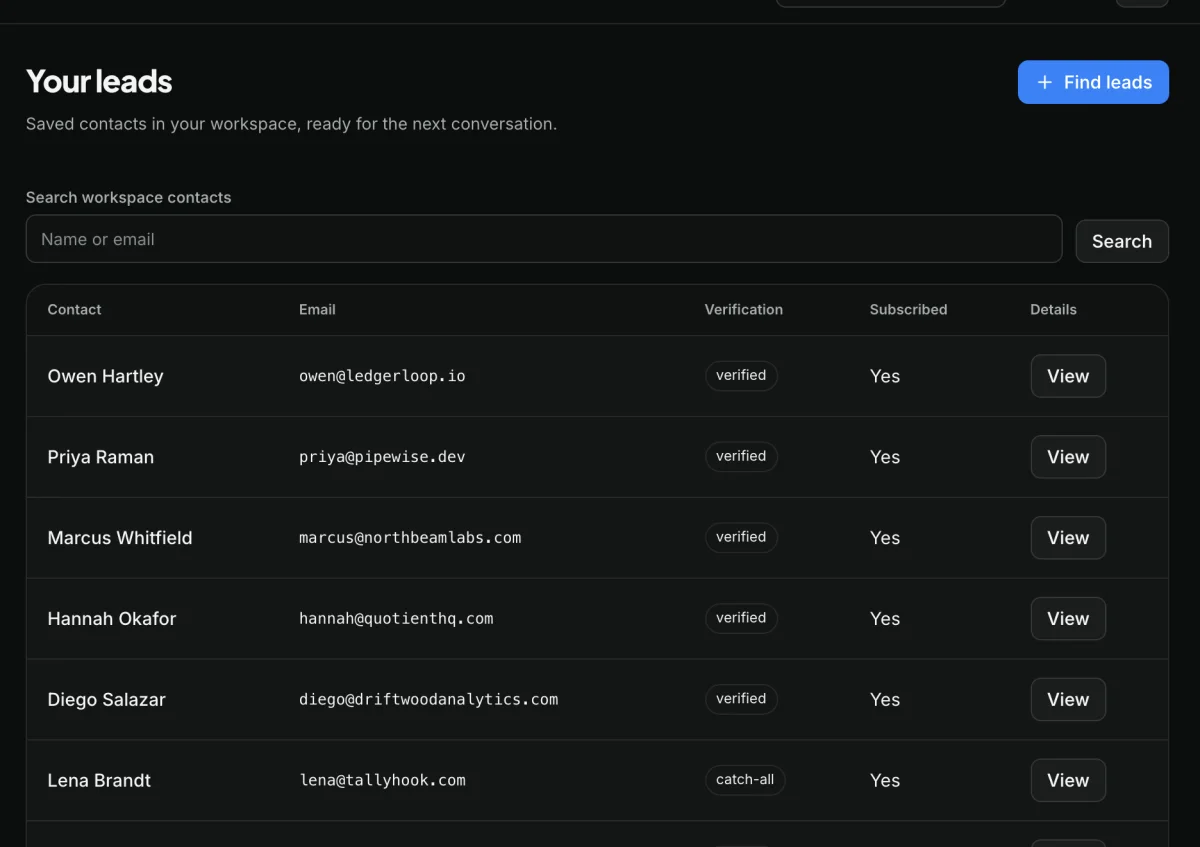
Task: Select the name Priya Raman
Action: point(101,457)
